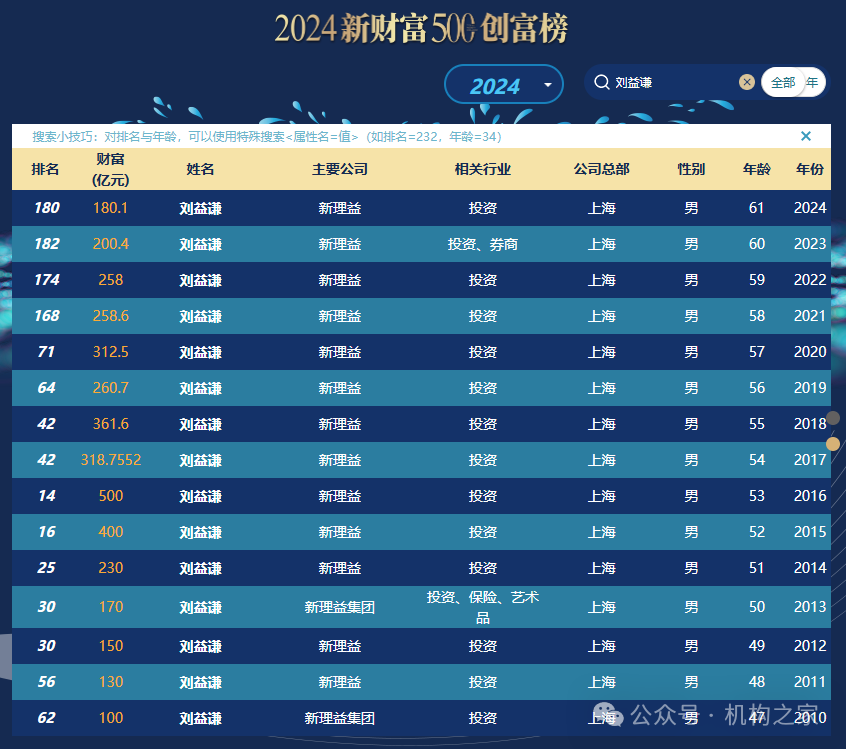Screen dimensions: 846x749
Task: Select the 年 toggle option
Action: pyautogui.click(x=812, y=83)
